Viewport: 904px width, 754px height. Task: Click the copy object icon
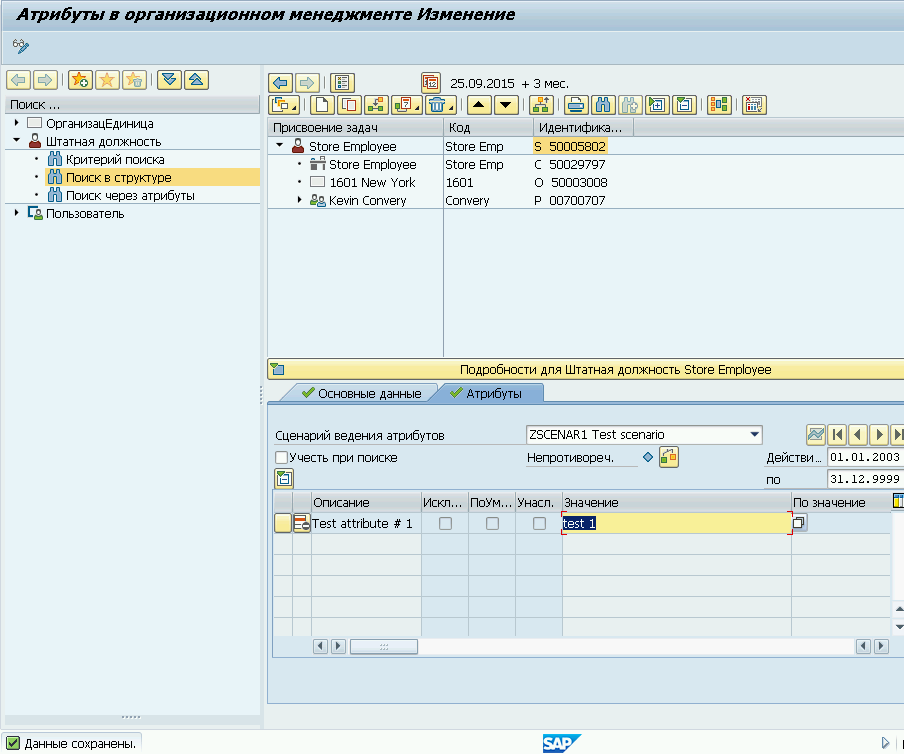click(349, 105)
